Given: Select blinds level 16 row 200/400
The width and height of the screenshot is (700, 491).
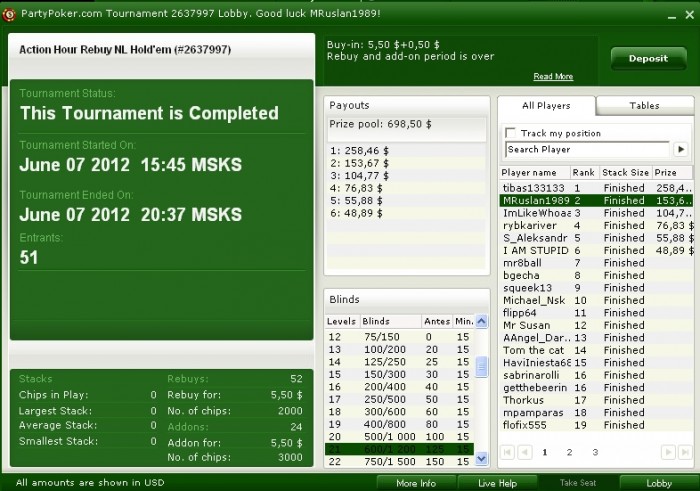Looking at the screenshot, I should 400,387.
